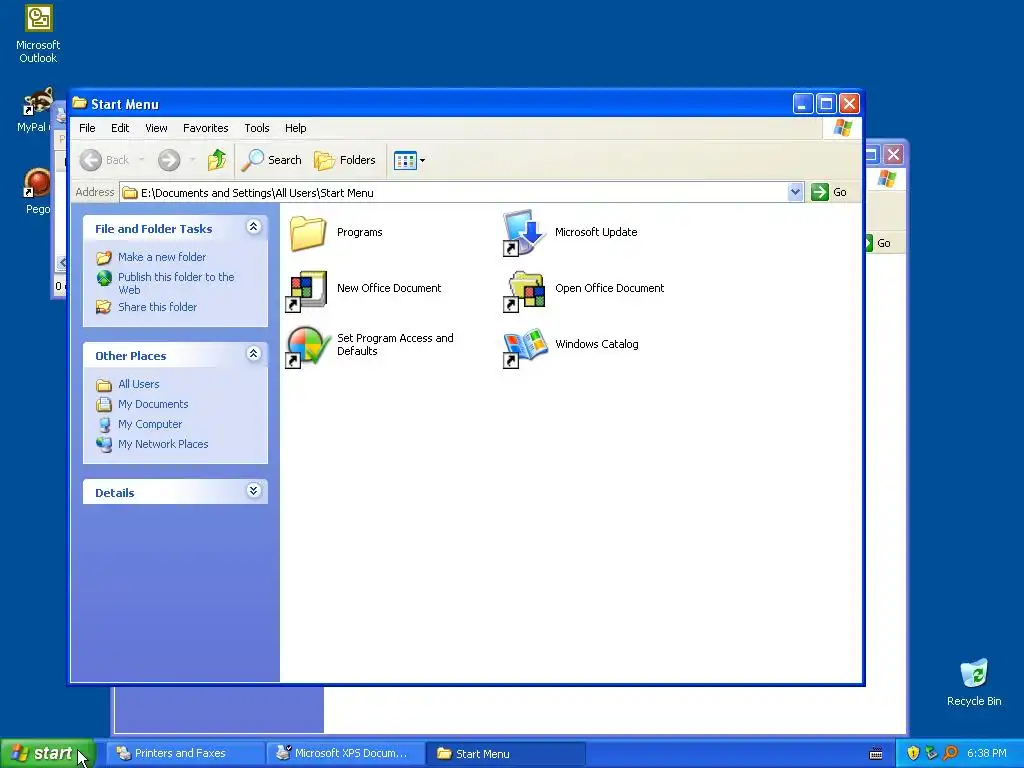Collapse the Other Places panel

(253, 354)
